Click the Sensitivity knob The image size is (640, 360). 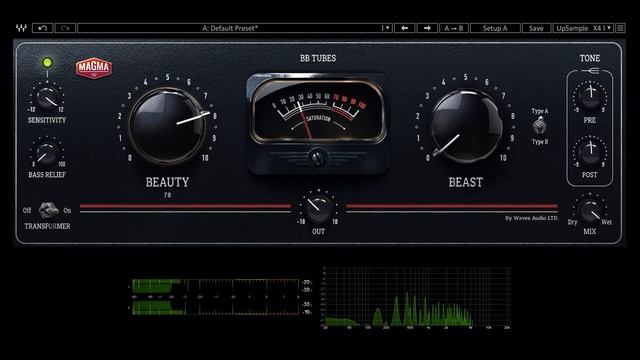[x=47, y=98]
